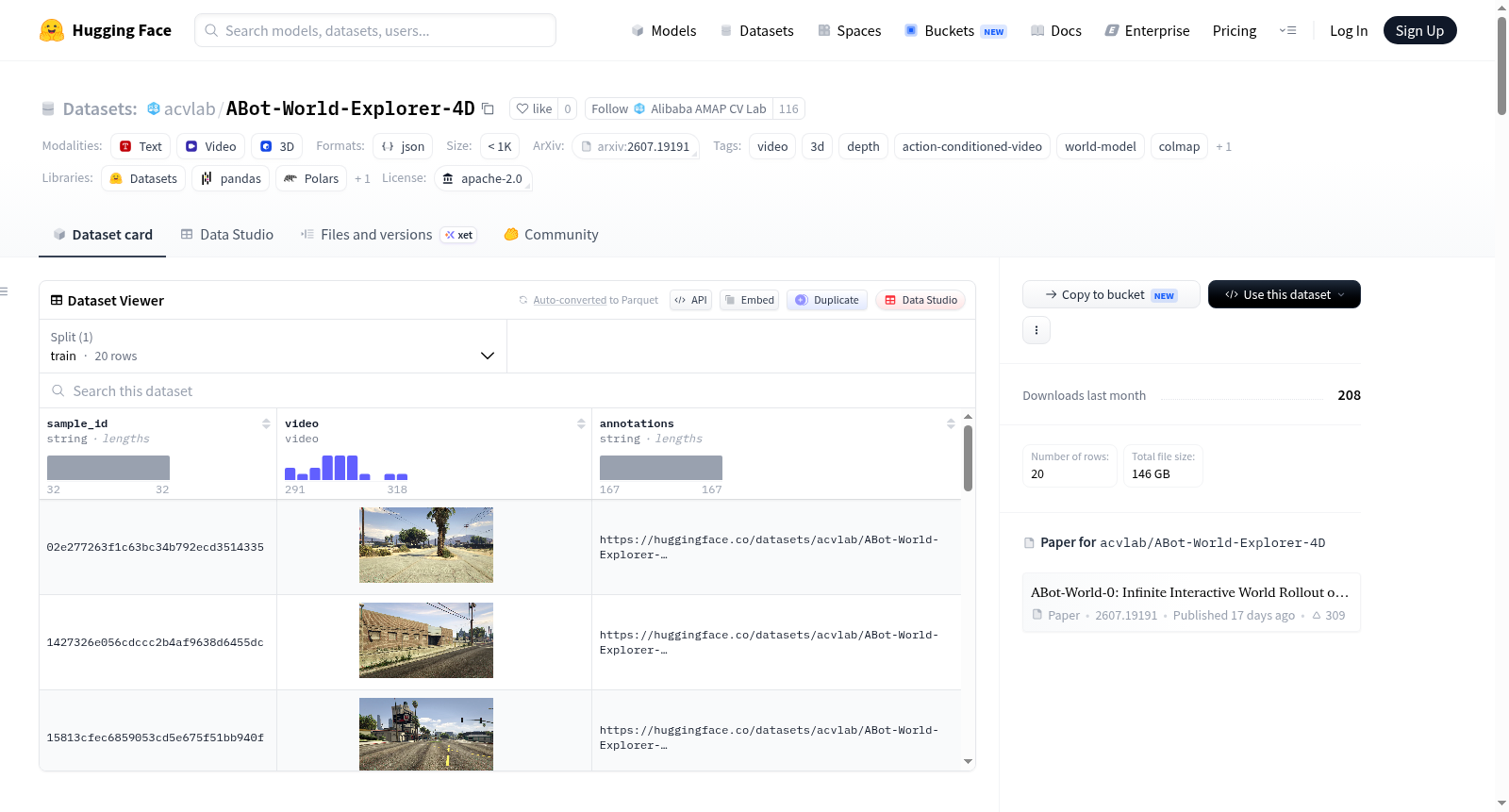Click the paper upvote count 309
This screenshot has height=812, width=1509.
pyautogui.click(x=1329, y=615)
